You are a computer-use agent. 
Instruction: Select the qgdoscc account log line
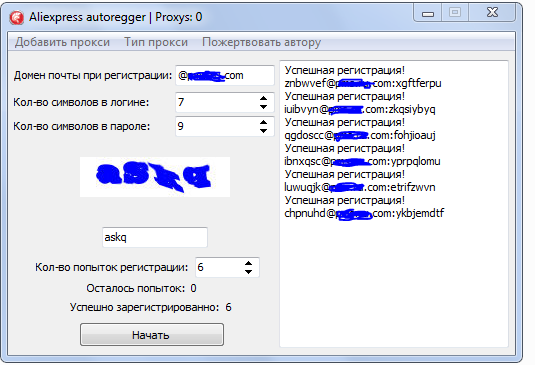click(x=360, y=135)
